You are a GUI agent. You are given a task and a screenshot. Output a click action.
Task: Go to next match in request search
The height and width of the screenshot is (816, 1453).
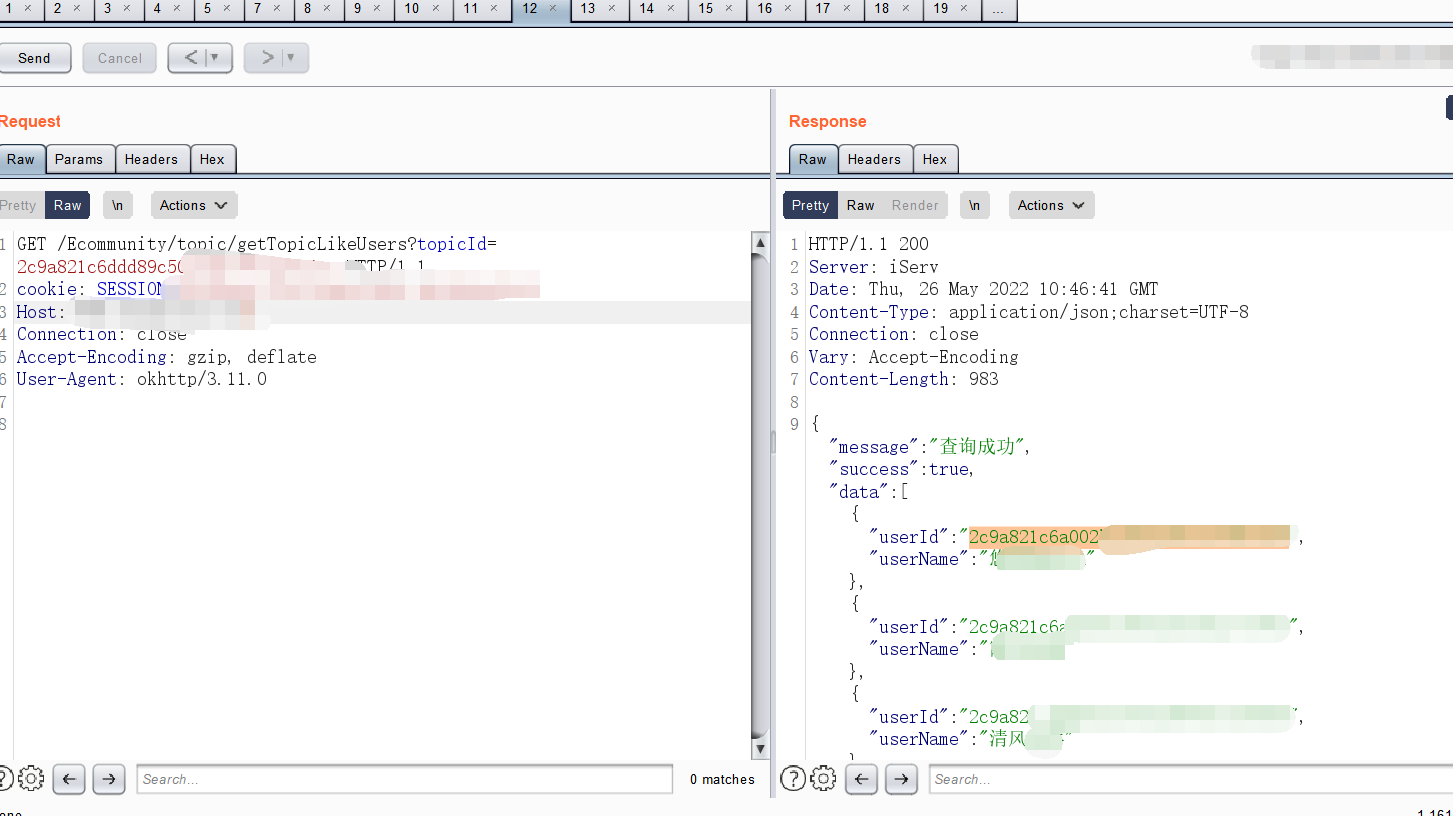[109, 779]
